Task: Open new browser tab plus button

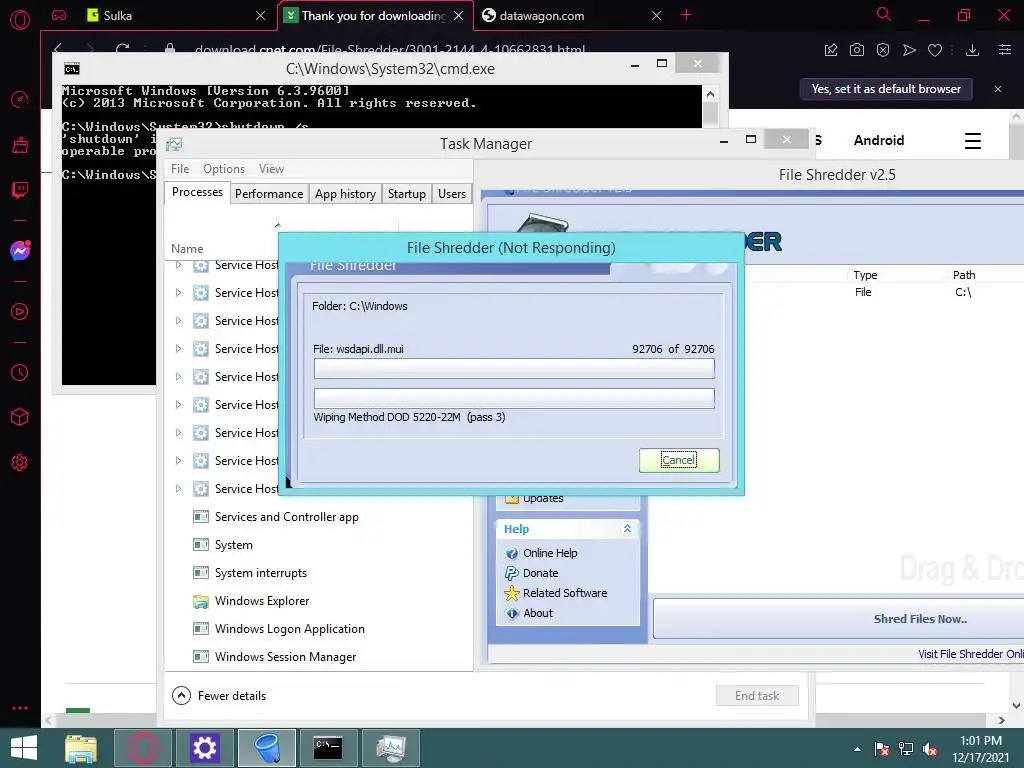Action: click(x=686, y=15)
